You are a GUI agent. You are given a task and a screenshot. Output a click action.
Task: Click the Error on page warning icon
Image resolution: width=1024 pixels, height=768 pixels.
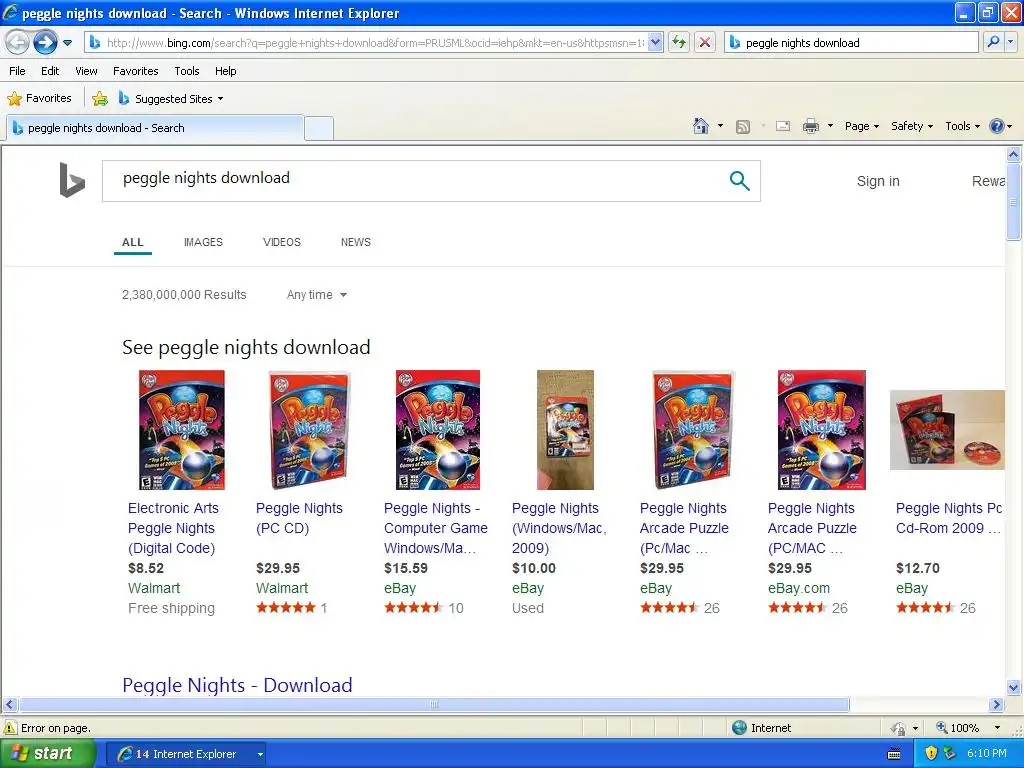(x=10, y=728)
